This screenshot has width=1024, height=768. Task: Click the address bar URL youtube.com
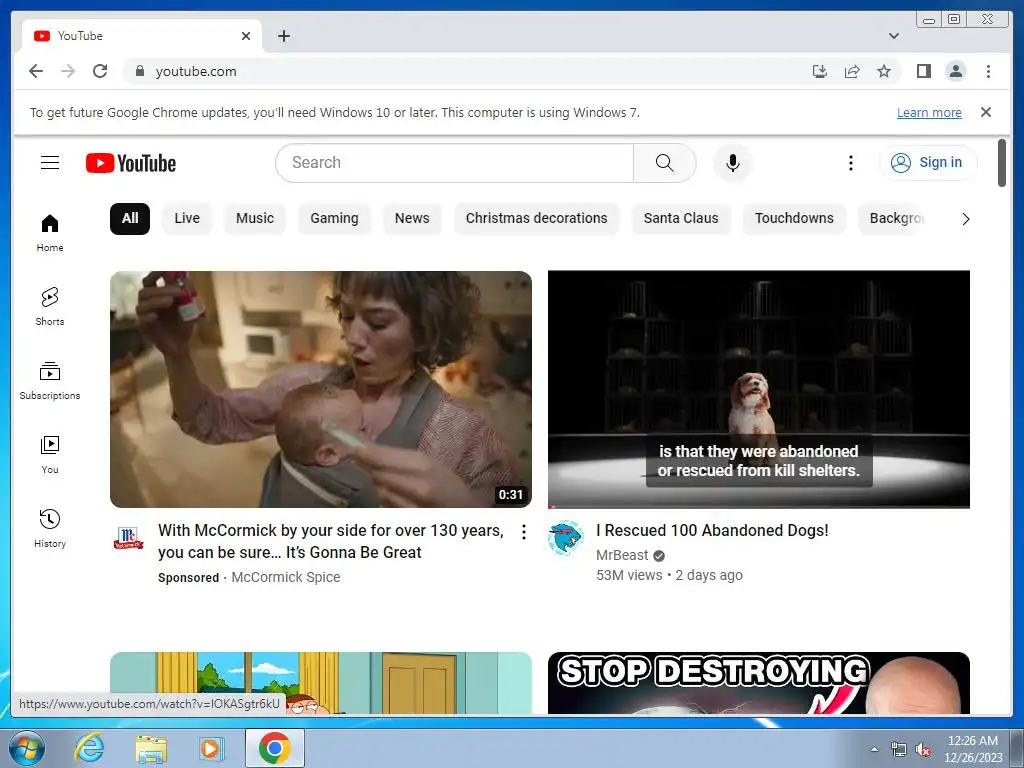[196, 71]
